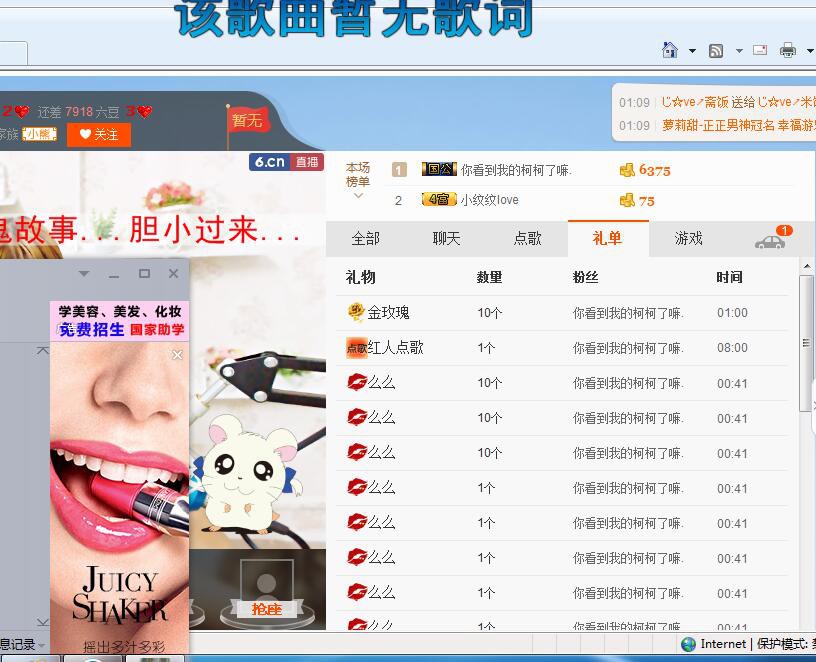The image size is (816, 662).
Task: Click the 4富 wealth level badge
Action: 439,199
